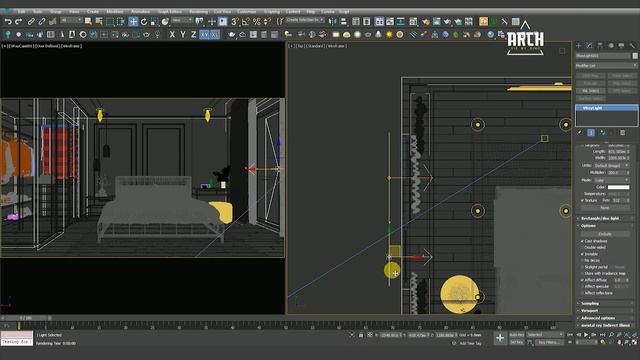Viewport: 640px width, 360px height.
Task: Open the Edit menu
Action: [x=21, y=11]
